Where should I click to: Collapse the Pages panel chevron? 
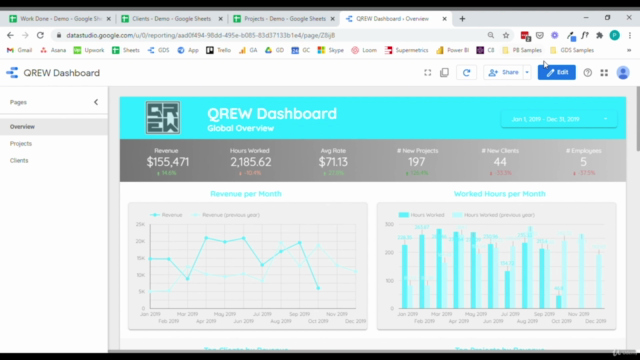96,102
